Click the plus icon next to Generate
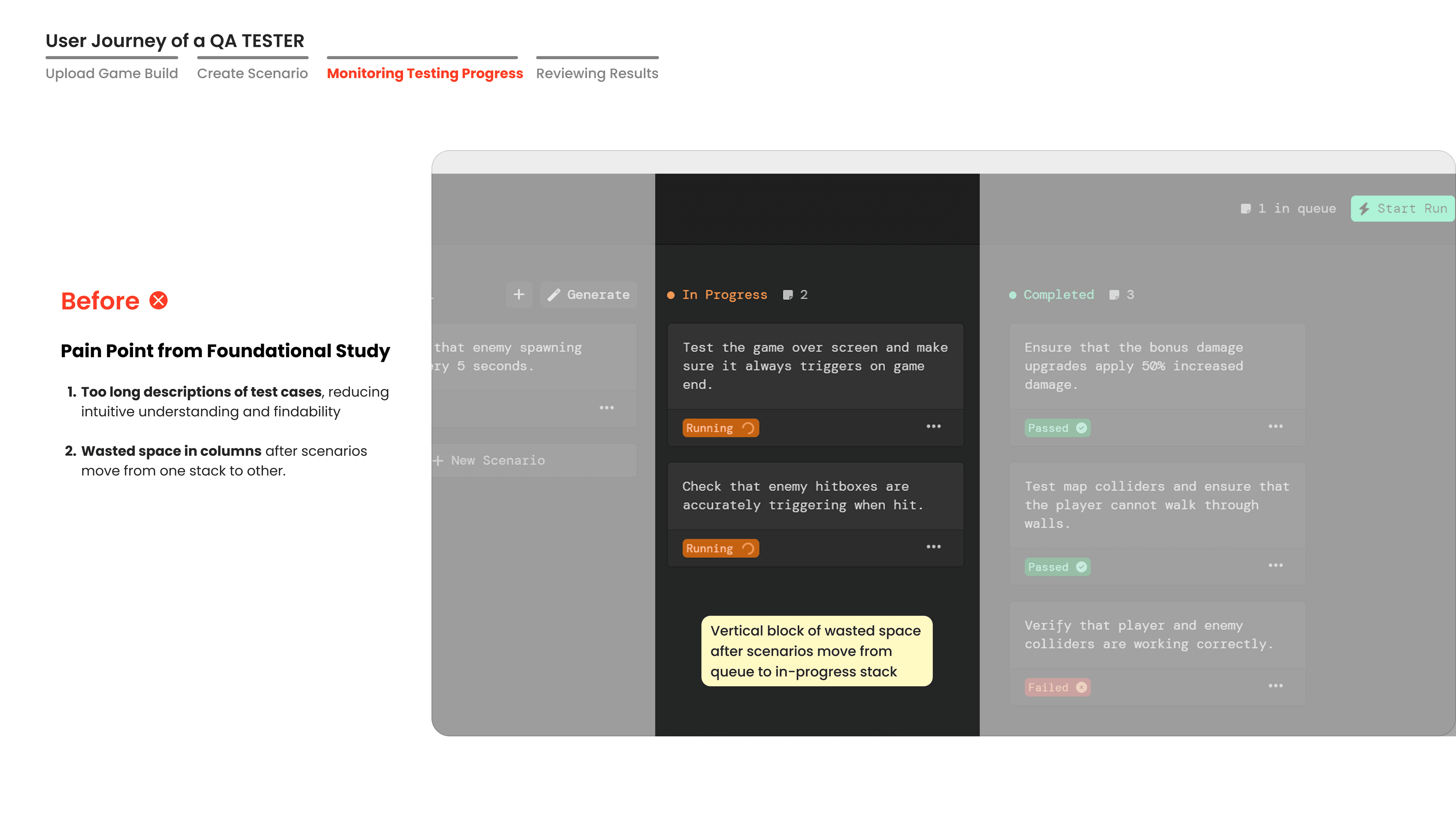Viewport: 1456px width, 819px height. tap(518, 295)
